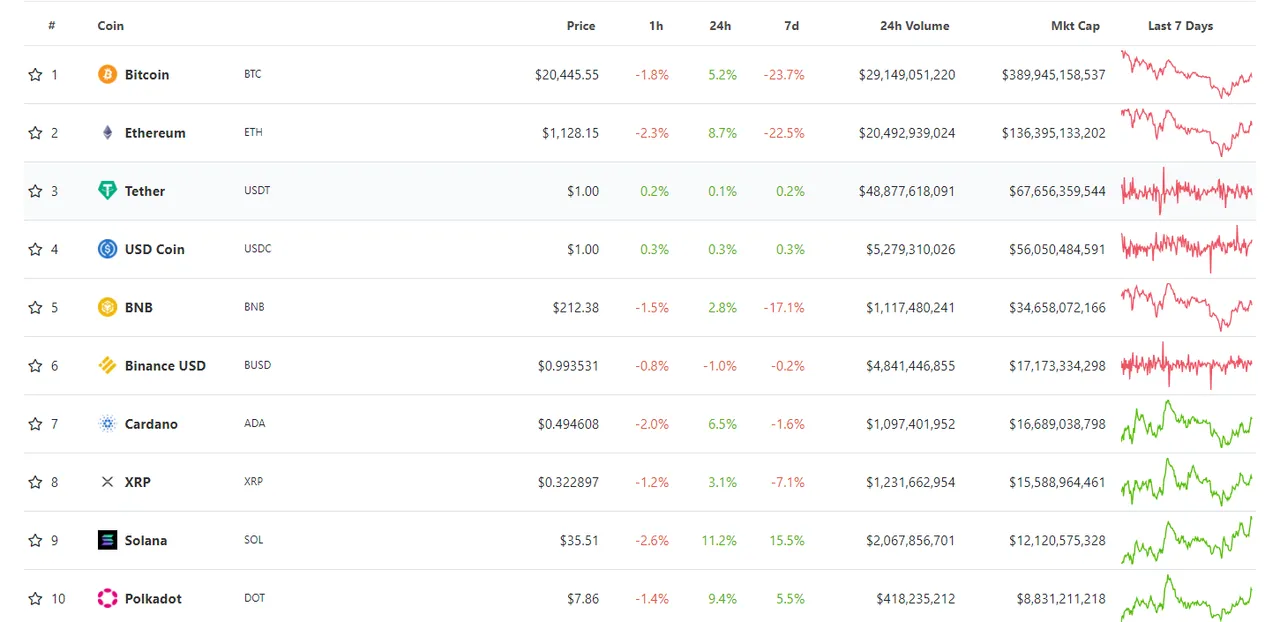Mark Solana with the star icon

click(x=35, y=540)
